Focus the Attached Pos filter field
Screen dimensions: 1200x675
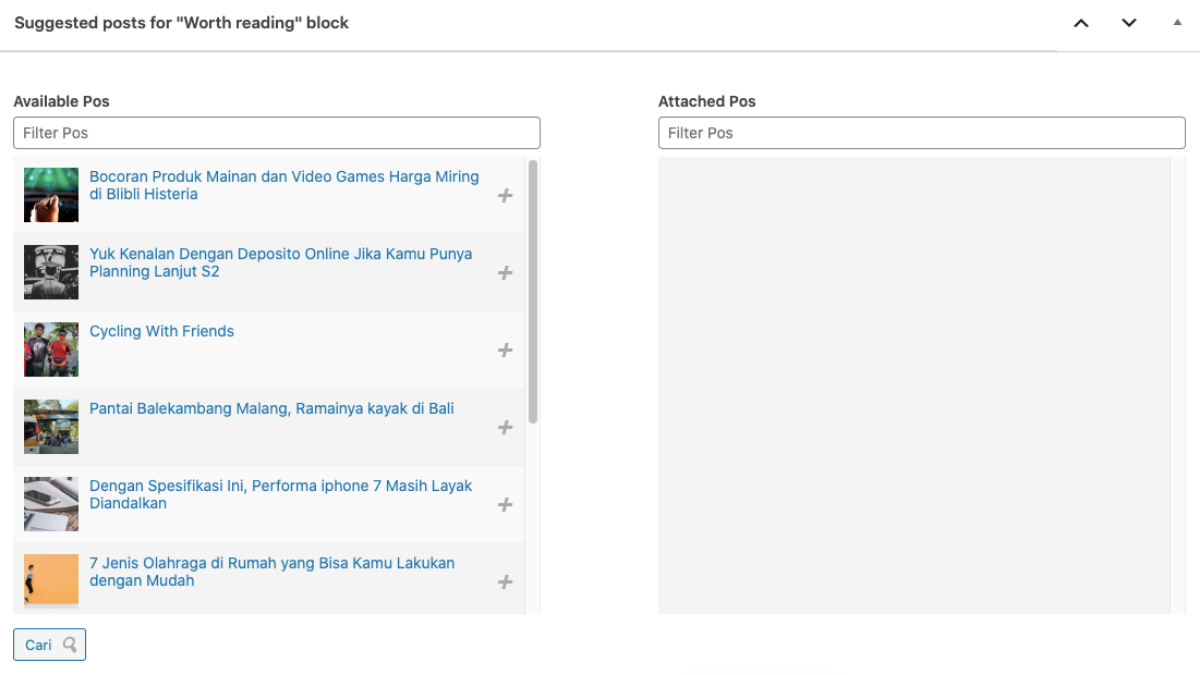coord(921,133)
